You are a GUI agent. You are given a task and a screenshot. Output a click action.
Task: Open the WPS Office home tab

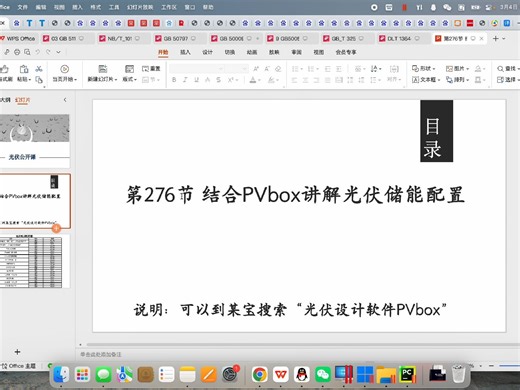pyautogui.click(x=18, y=39)
